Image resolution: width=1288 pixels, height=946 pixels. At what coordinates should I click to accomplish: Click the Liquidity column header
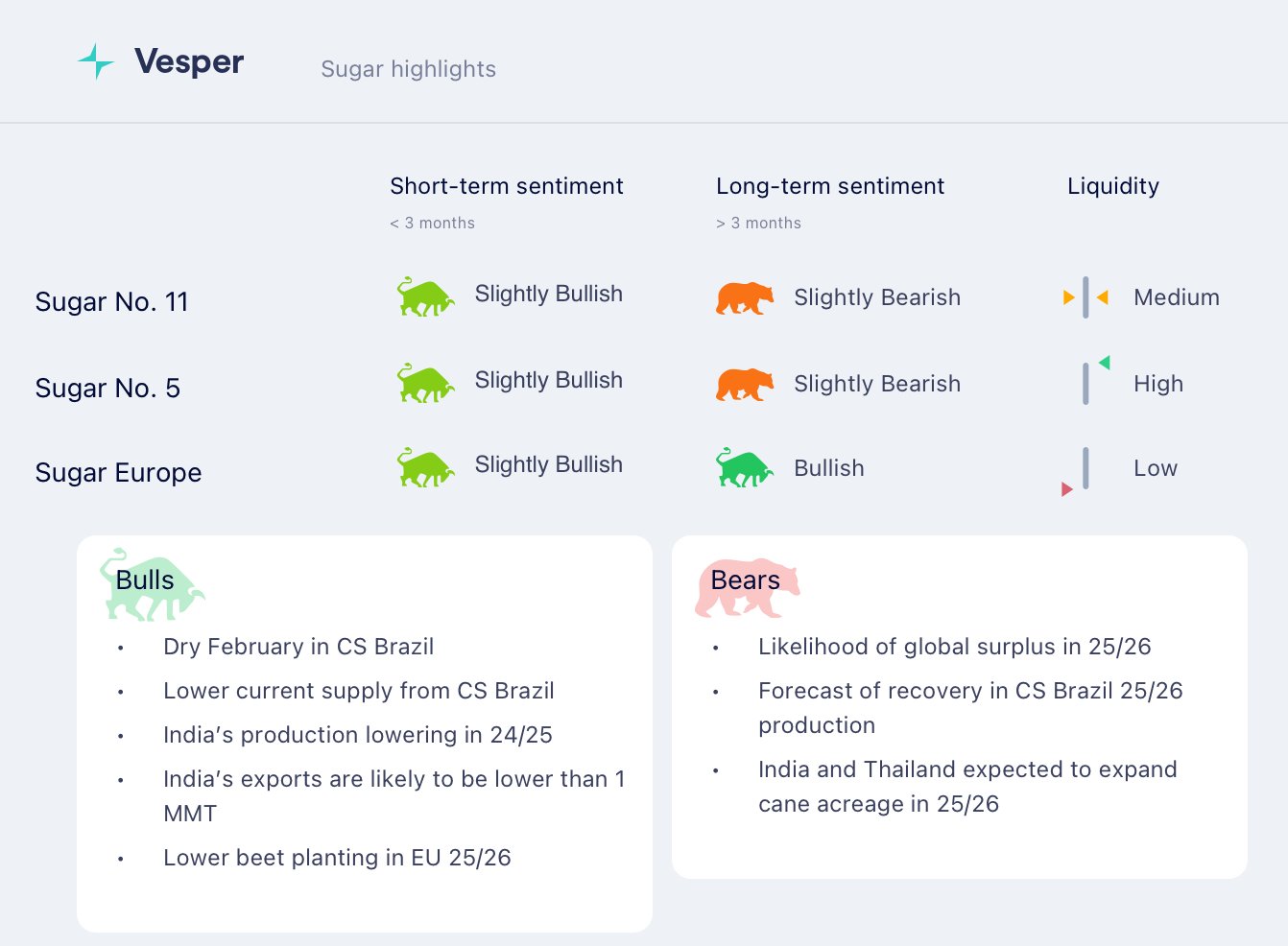pos(1112,186)
